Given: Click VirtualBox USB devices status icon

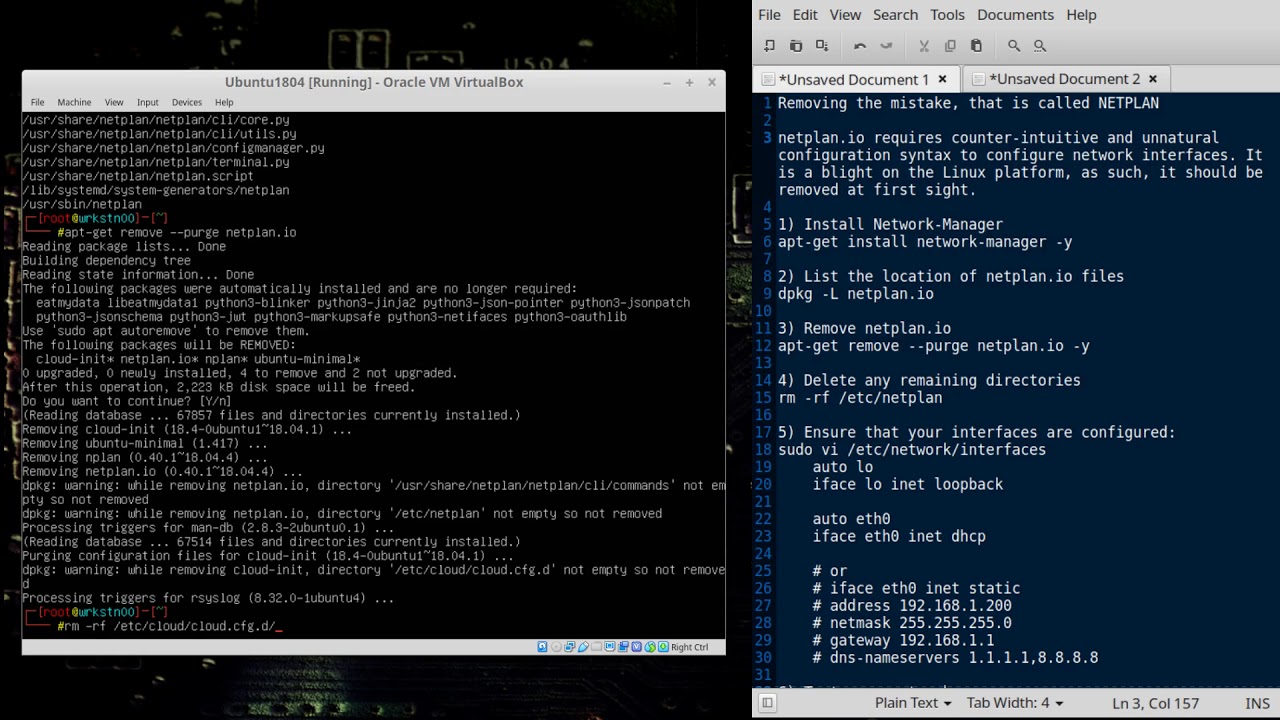Looking at the screenshot, I should (583, 647).
